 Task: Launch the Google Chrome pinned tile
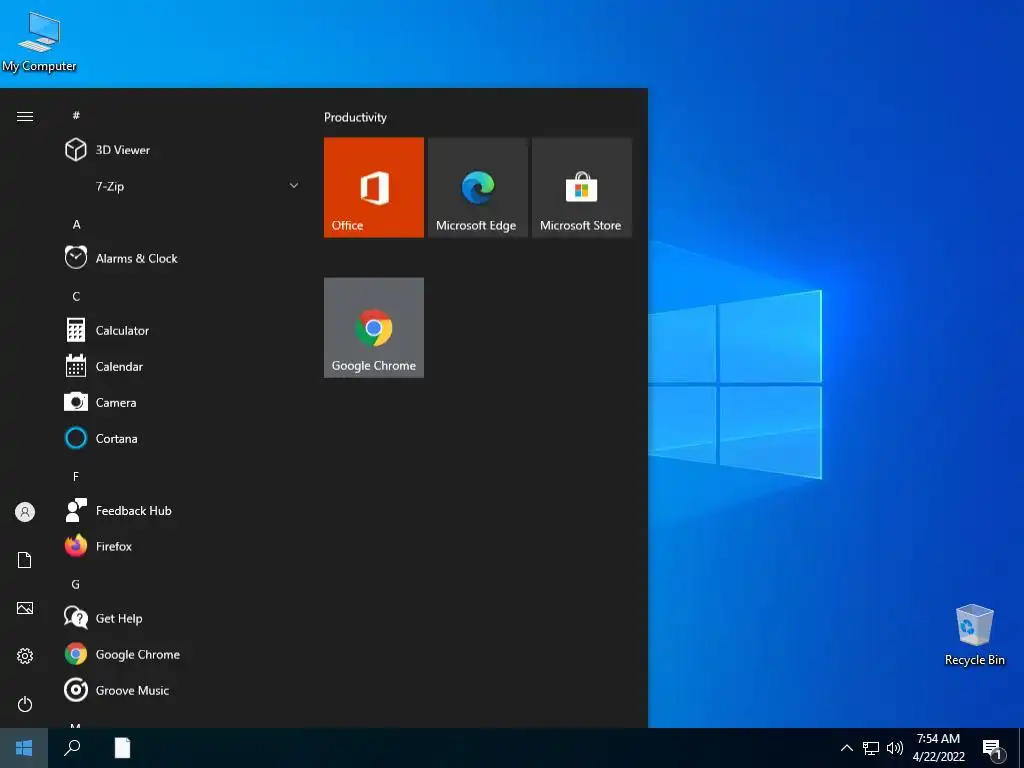point(374,328)
